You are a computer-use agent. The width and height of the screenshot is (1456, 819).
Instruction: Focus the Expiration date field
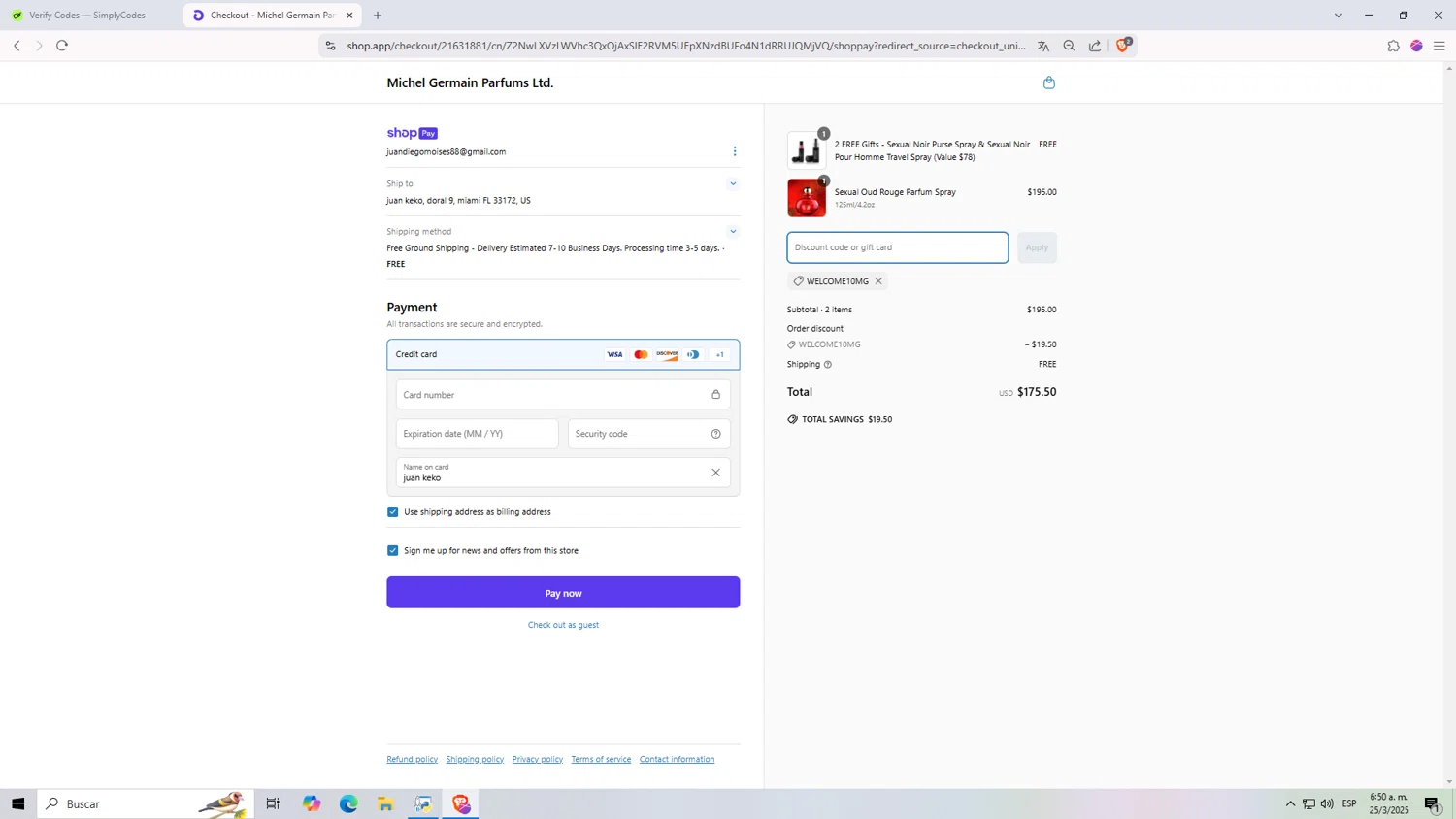477,434
